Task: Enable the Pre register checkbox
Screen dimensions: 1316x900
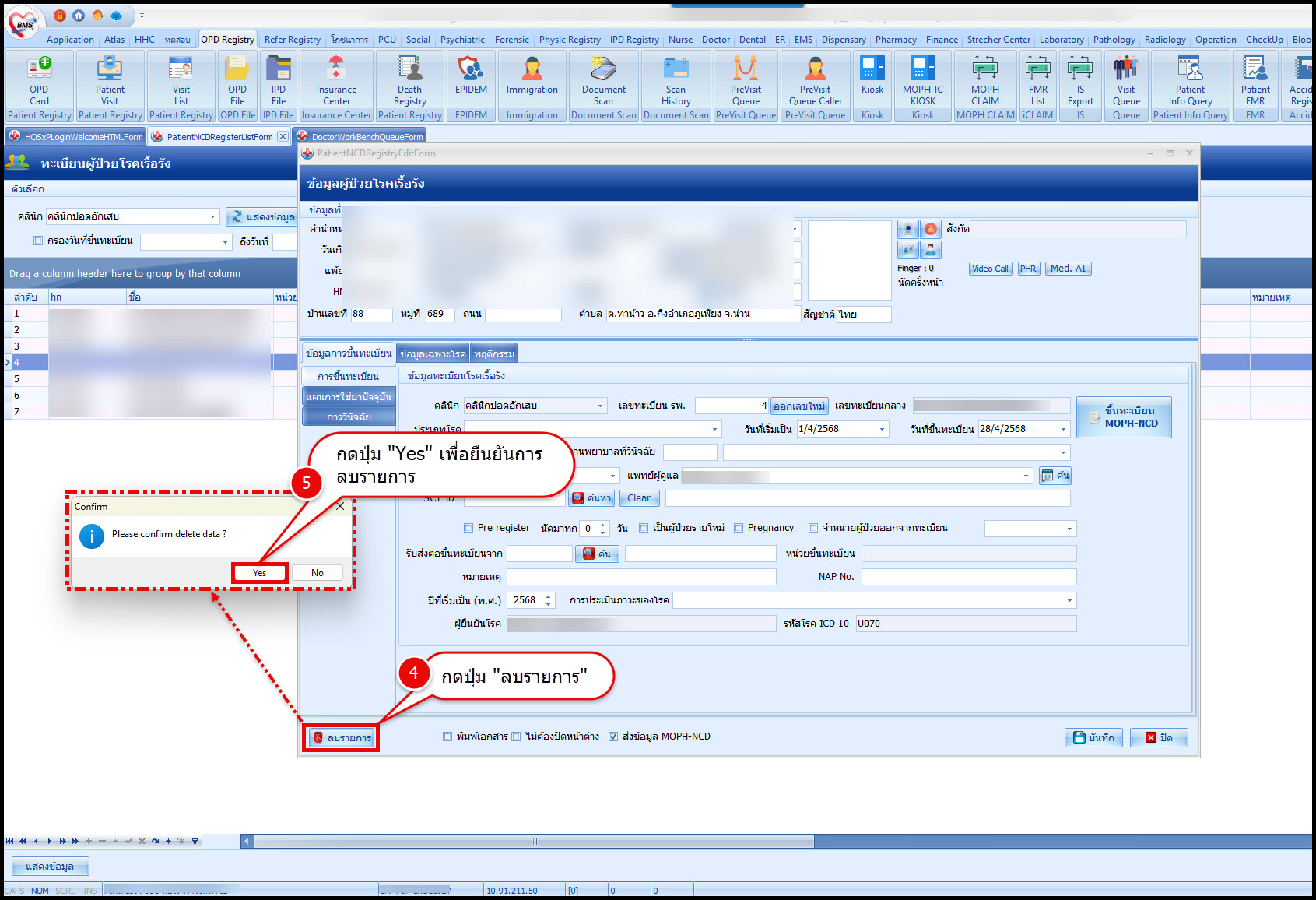Action: [x=468, y=528]
